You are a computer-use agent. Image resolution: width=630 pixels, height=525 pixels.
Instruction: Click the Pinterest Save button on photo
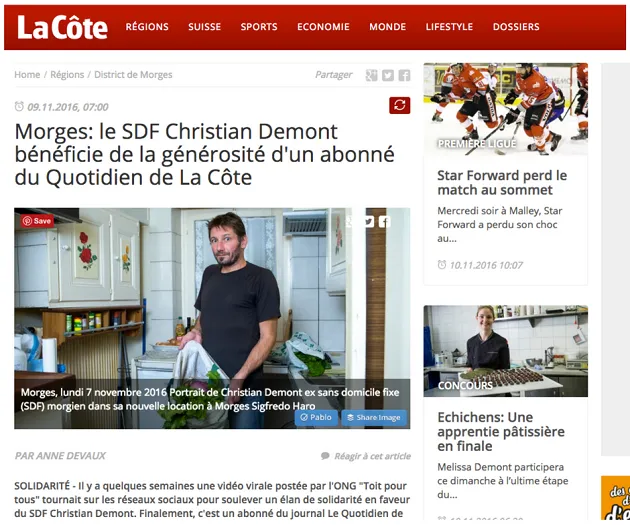37,221
